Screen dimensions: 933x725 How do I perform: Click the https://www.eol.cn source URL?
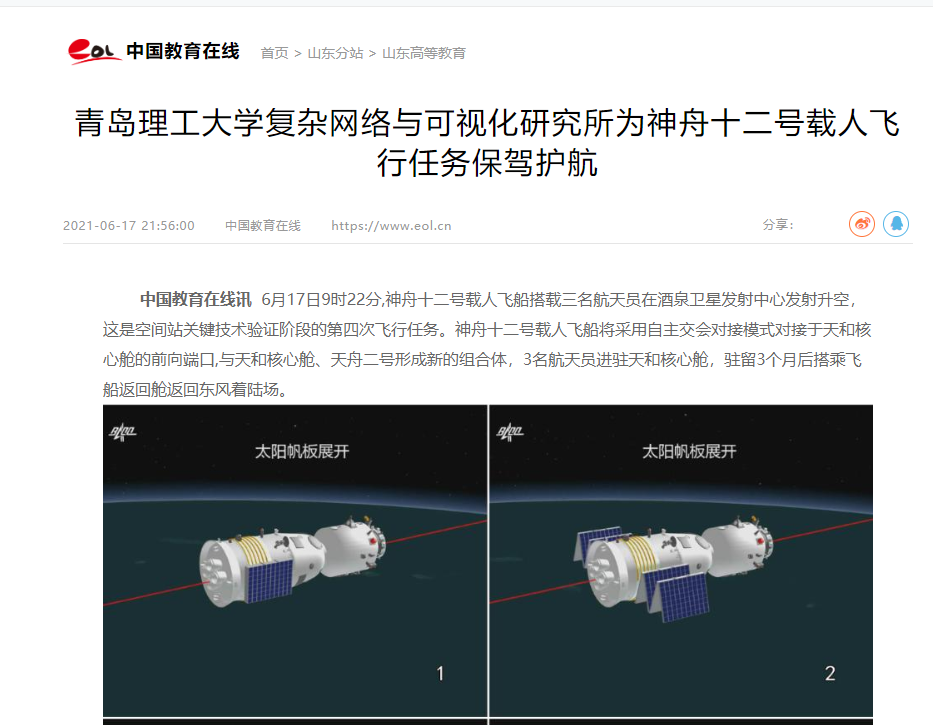click(391, 226)
